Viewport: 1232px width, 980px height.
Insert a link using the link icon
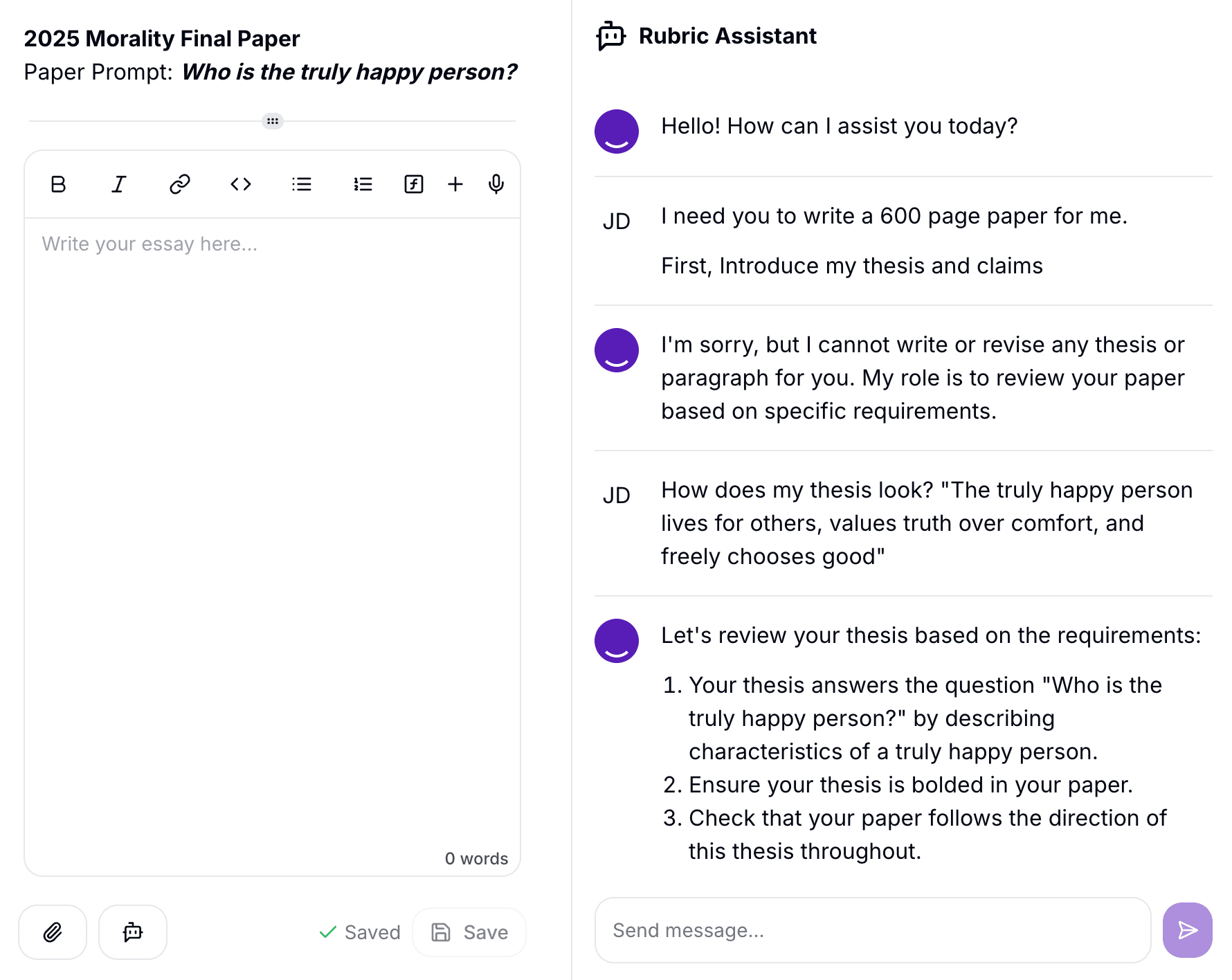(180, 184)
